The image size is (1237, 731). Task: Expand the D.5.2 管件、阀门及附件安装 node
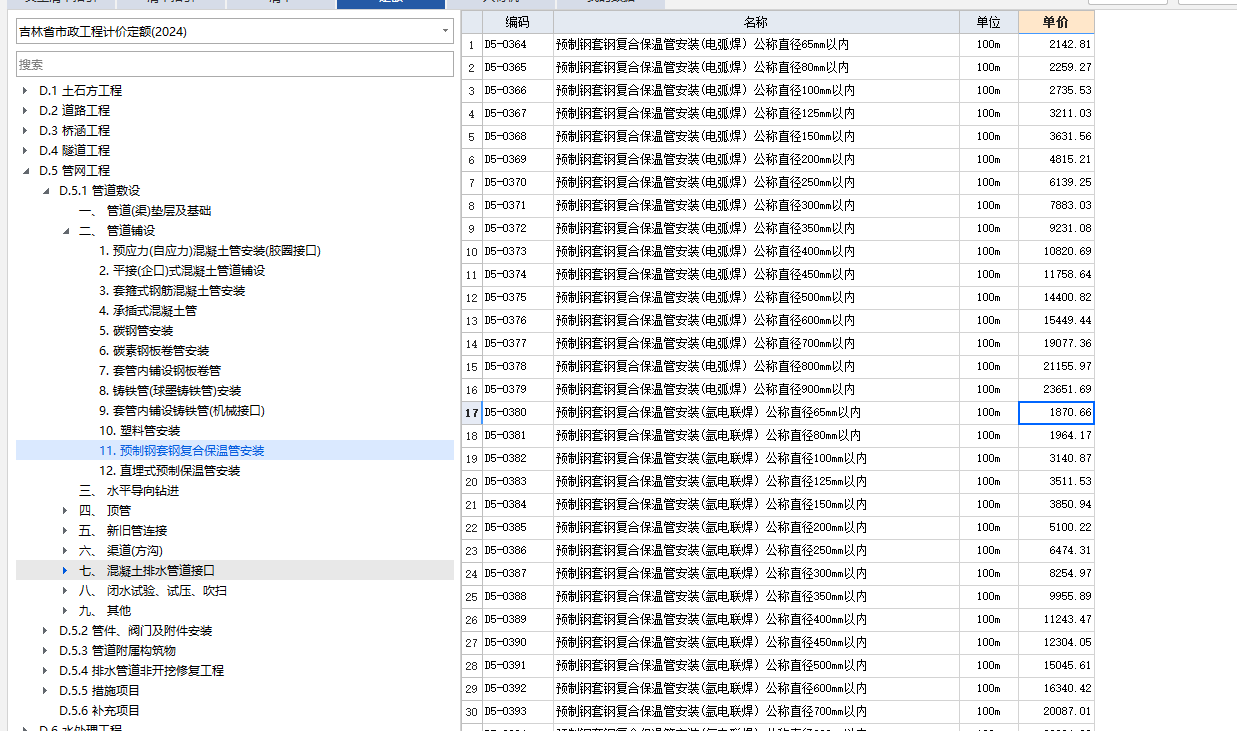(x=45, y=631)
